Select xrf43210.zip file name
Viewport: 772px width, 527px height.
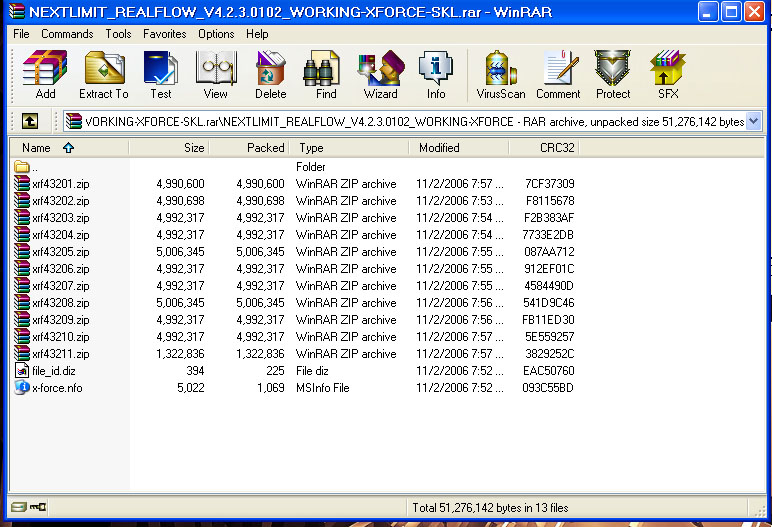pyautogui.click(x=61, y=337)
